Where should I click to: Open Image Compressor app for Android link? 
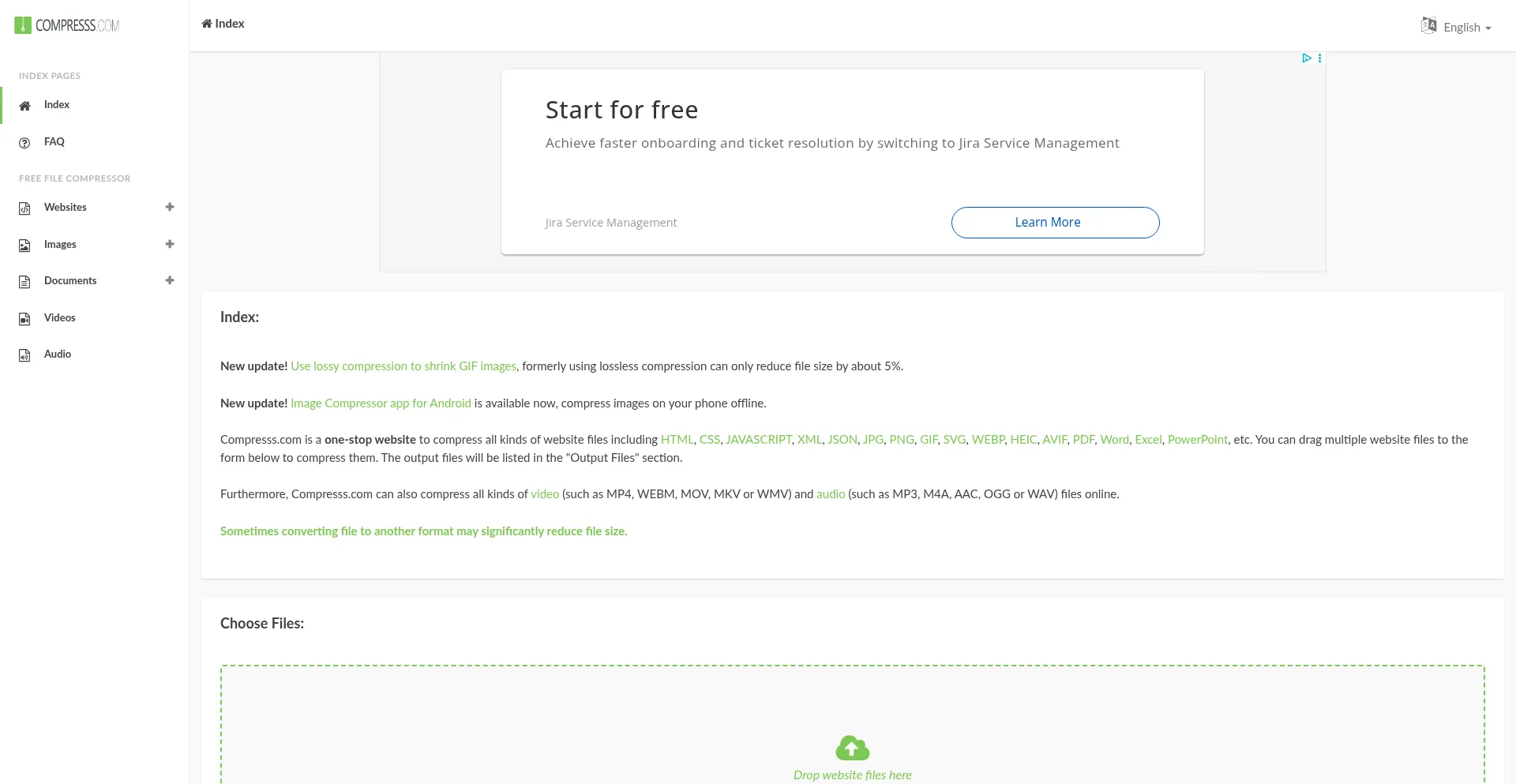tap(381, 403)
